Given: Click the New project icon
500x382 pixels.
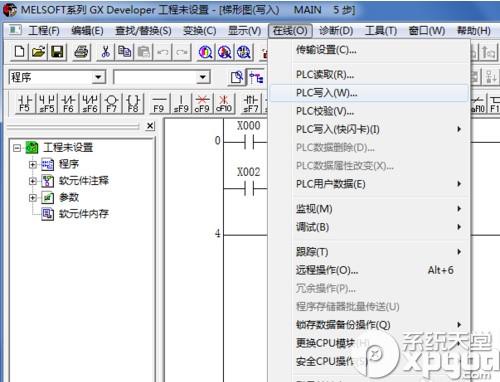Looking at the screenshot, I should [x=19, y=52].
